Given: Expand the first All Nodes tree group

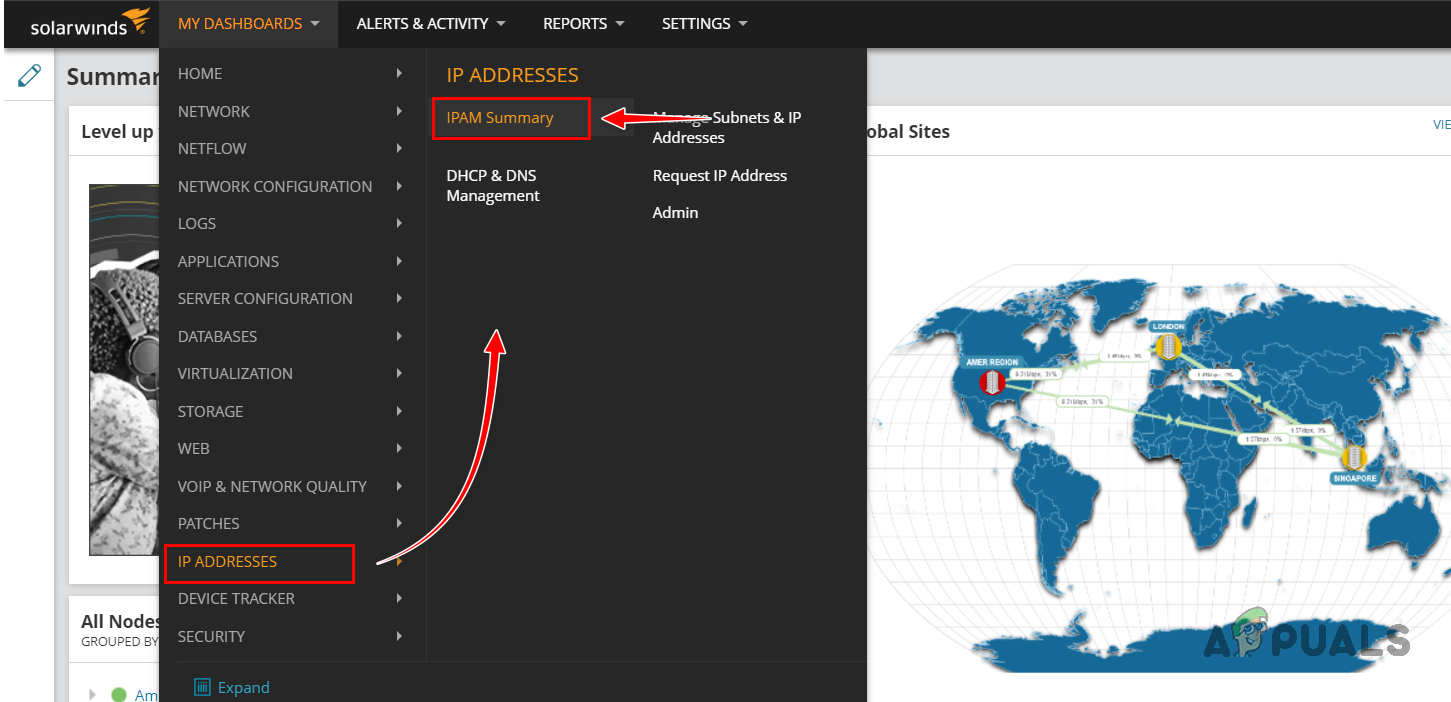Looking at the screenshot, I should pyautogui.click(x=93, y=694).
